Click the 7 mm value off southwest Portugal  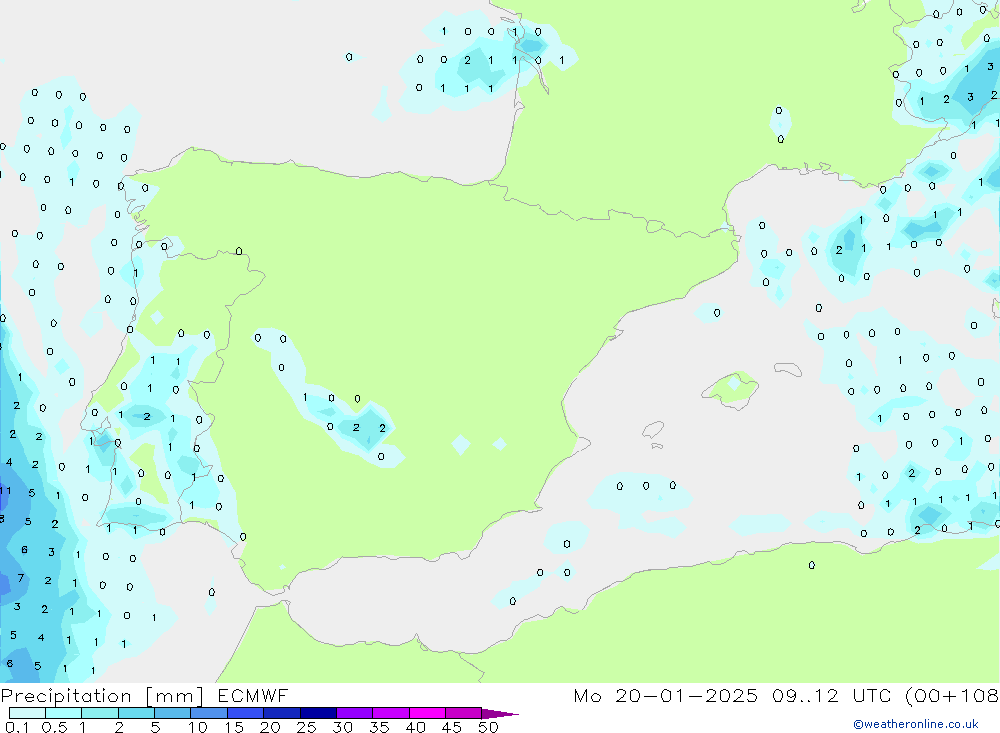(20, 578)
